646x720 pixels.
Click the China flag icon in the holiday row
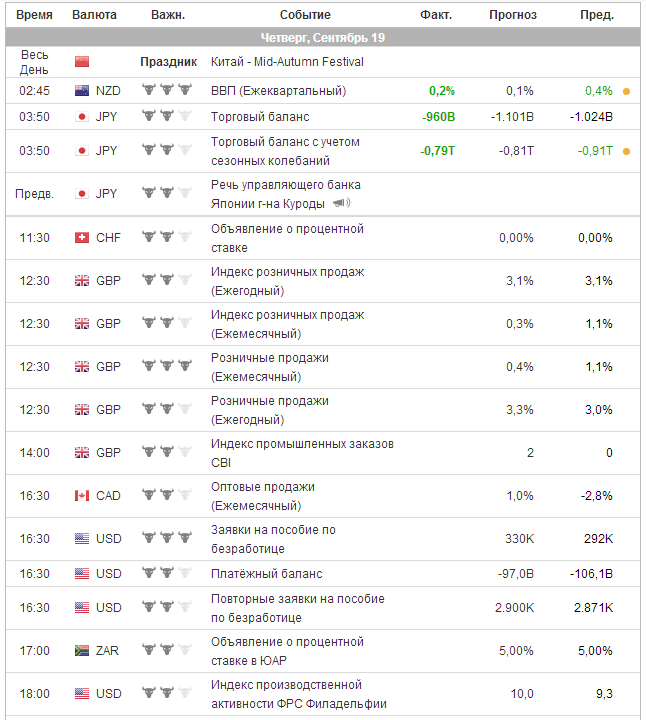[x=82, y=62]
